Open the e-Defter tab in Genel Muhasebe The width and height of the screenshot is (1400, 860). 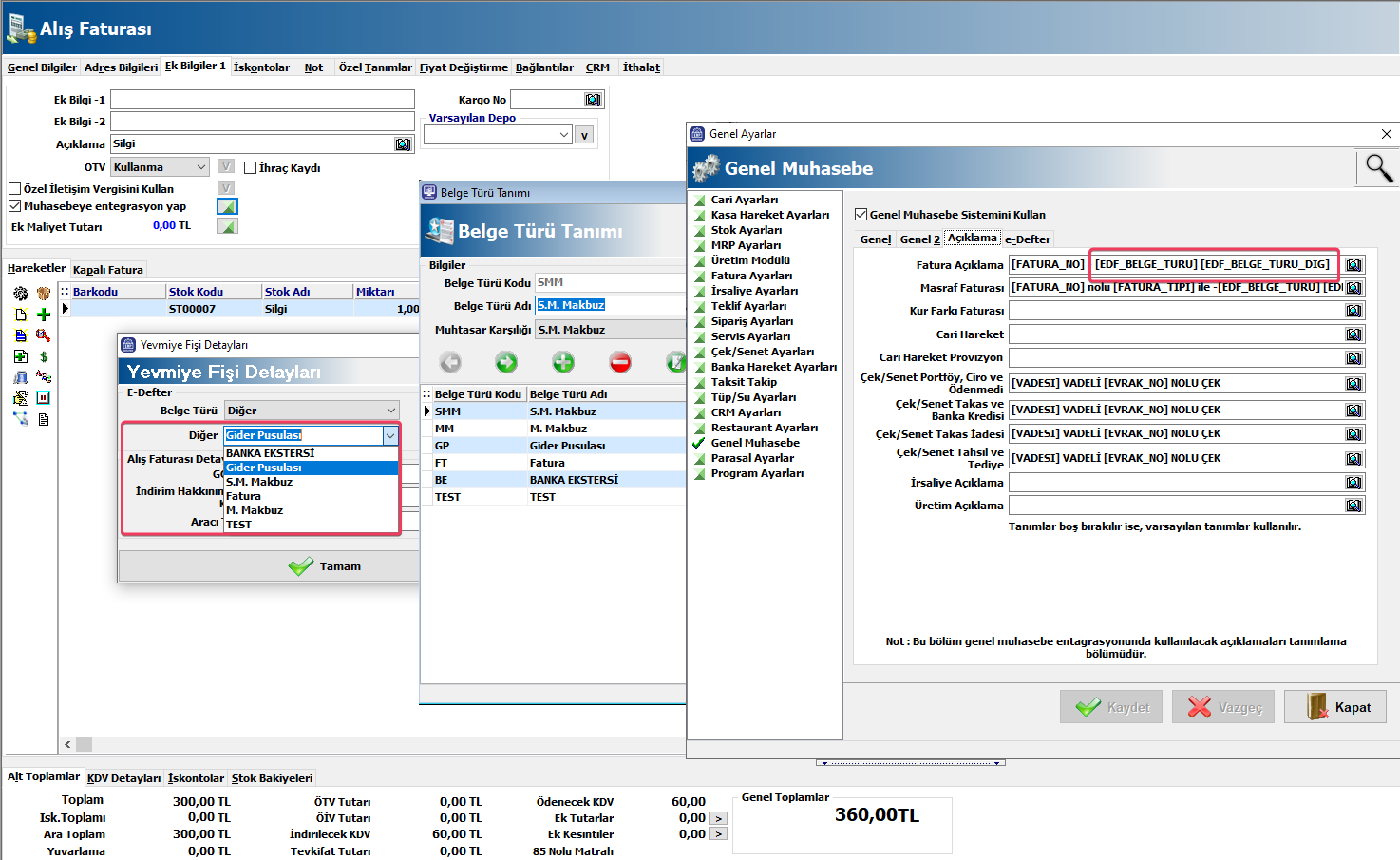click(1028, 239)
